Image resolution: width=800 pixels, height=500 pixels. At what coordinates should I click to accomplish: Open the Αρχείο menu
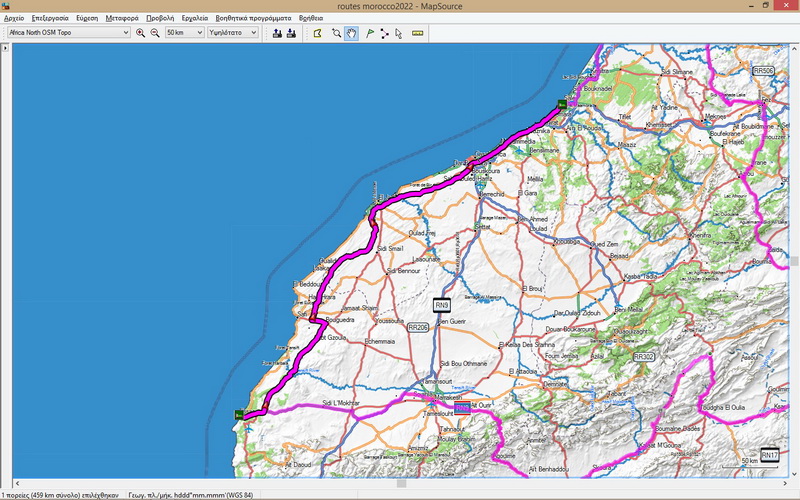click(14, 18)
